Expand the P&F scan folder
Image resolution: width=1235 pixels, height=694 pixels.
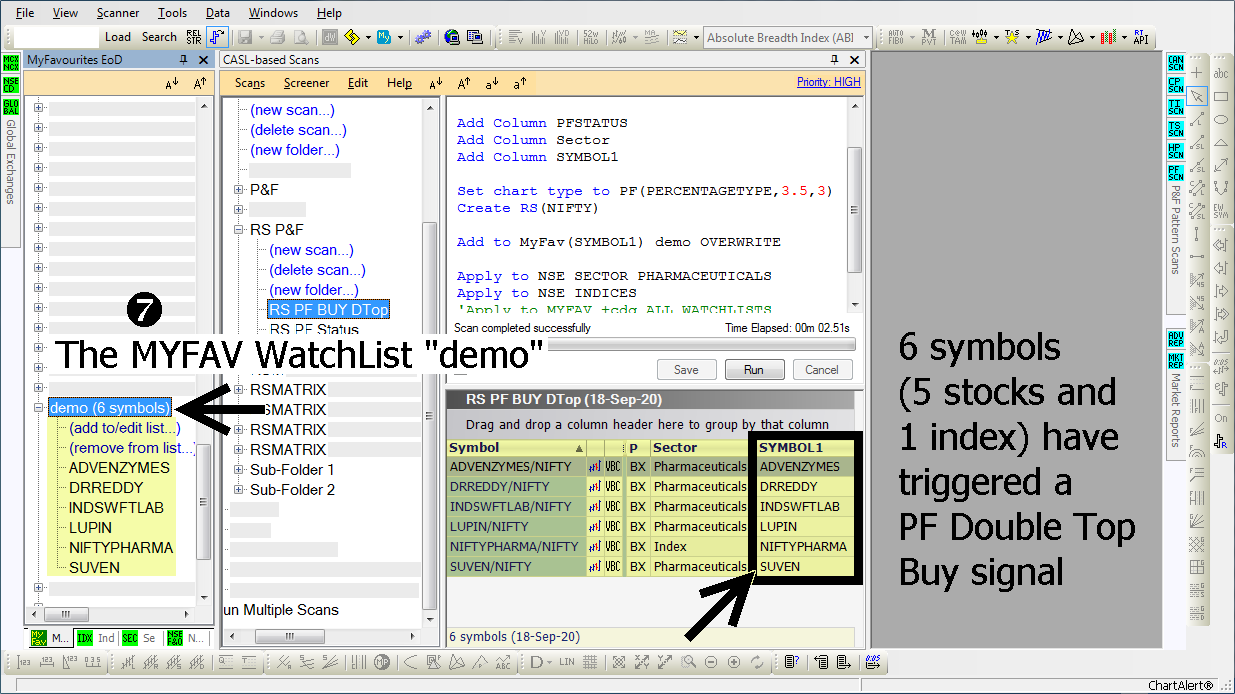(239, 190)
